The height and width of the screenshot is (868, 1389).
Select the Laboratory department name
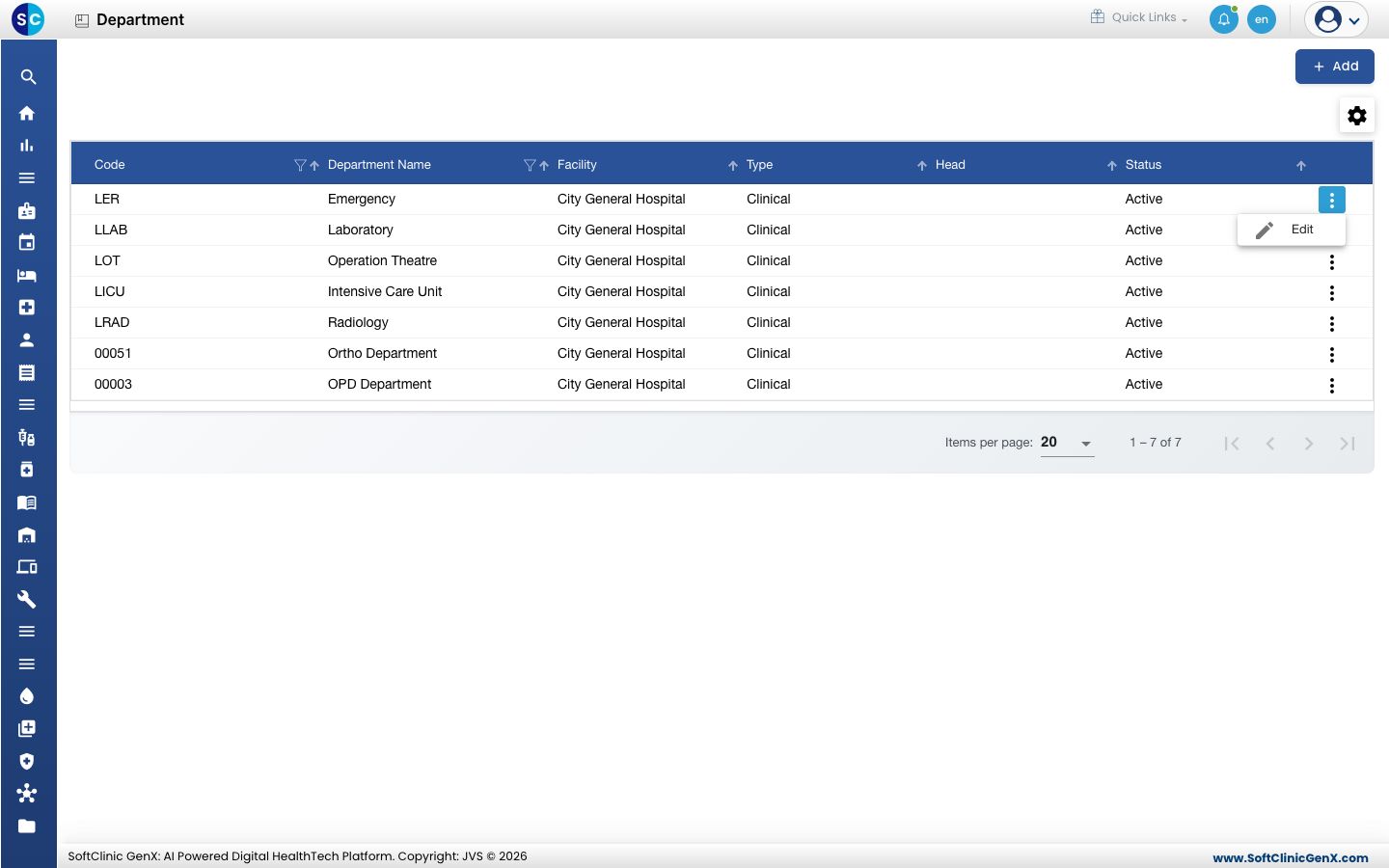(x=361, y=230)
